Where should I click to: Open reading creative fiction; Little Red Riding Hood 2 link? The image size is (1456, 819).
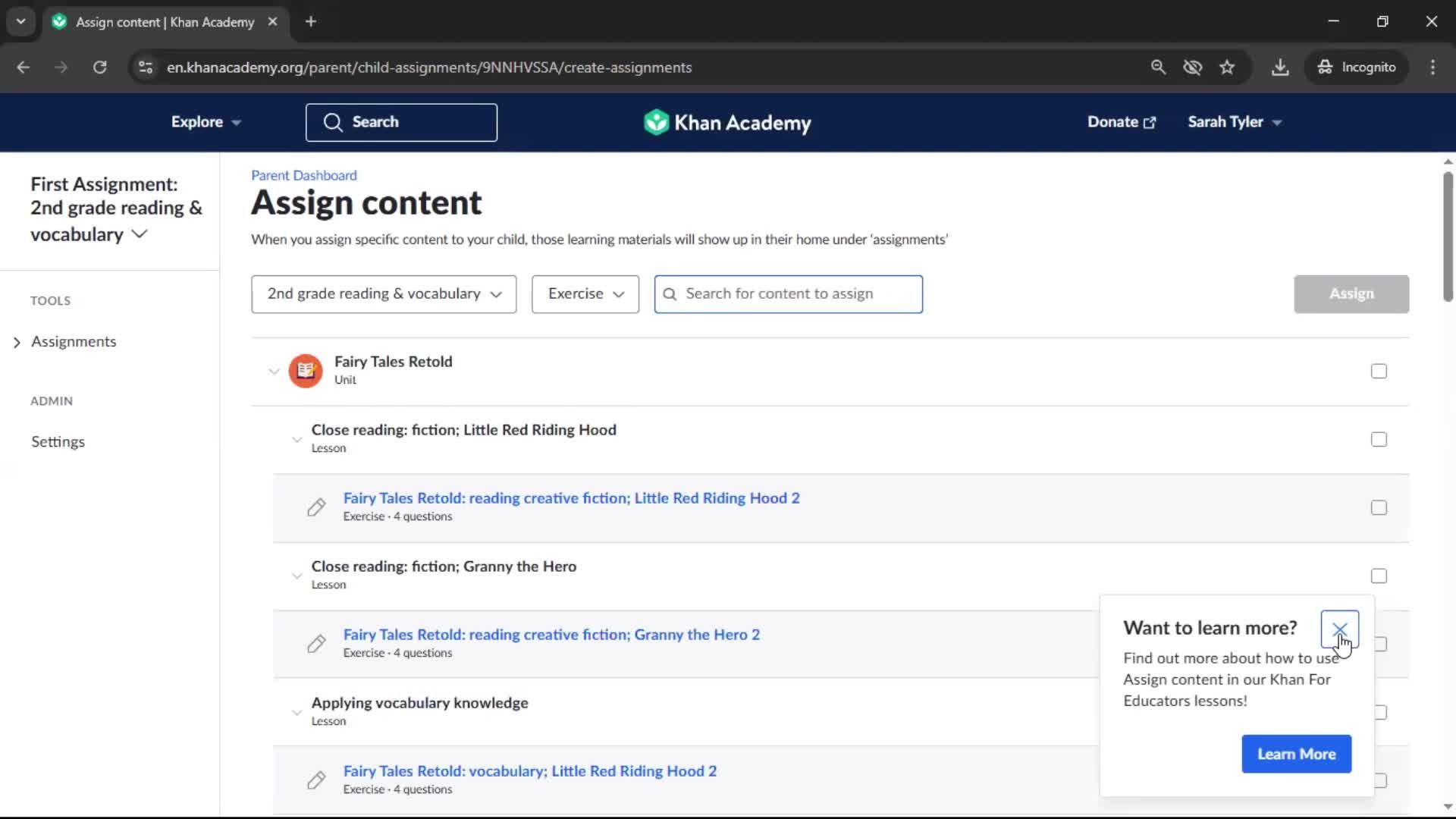[571, 498]
